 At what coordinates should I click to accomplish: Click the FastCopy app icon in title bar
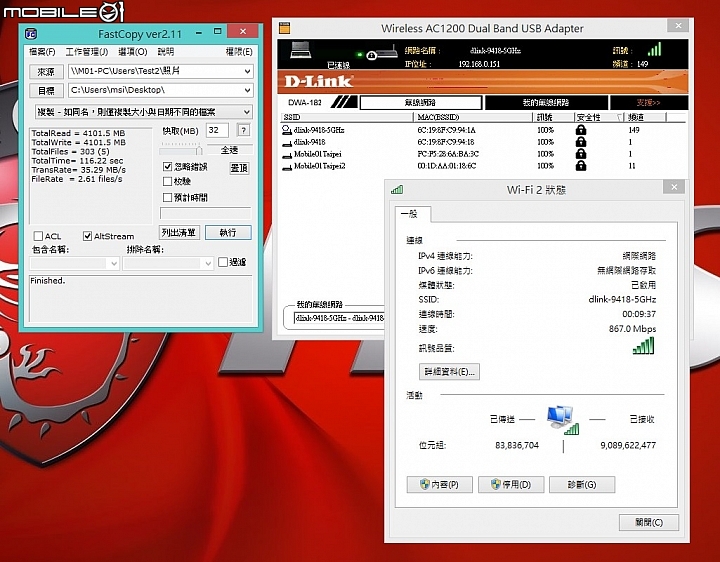click(x=31, y=34)
